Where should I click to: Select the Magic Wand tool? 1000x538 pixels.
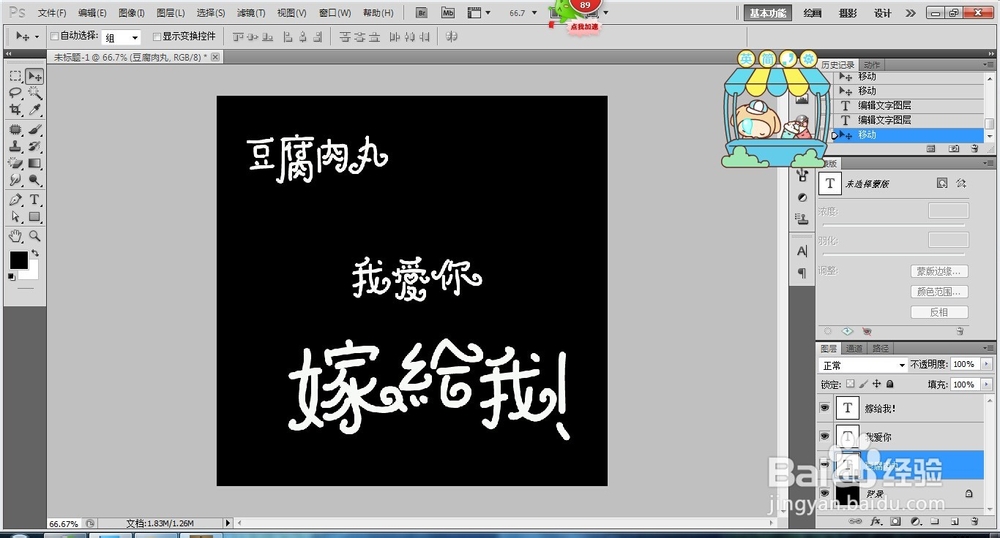(35, 93)
